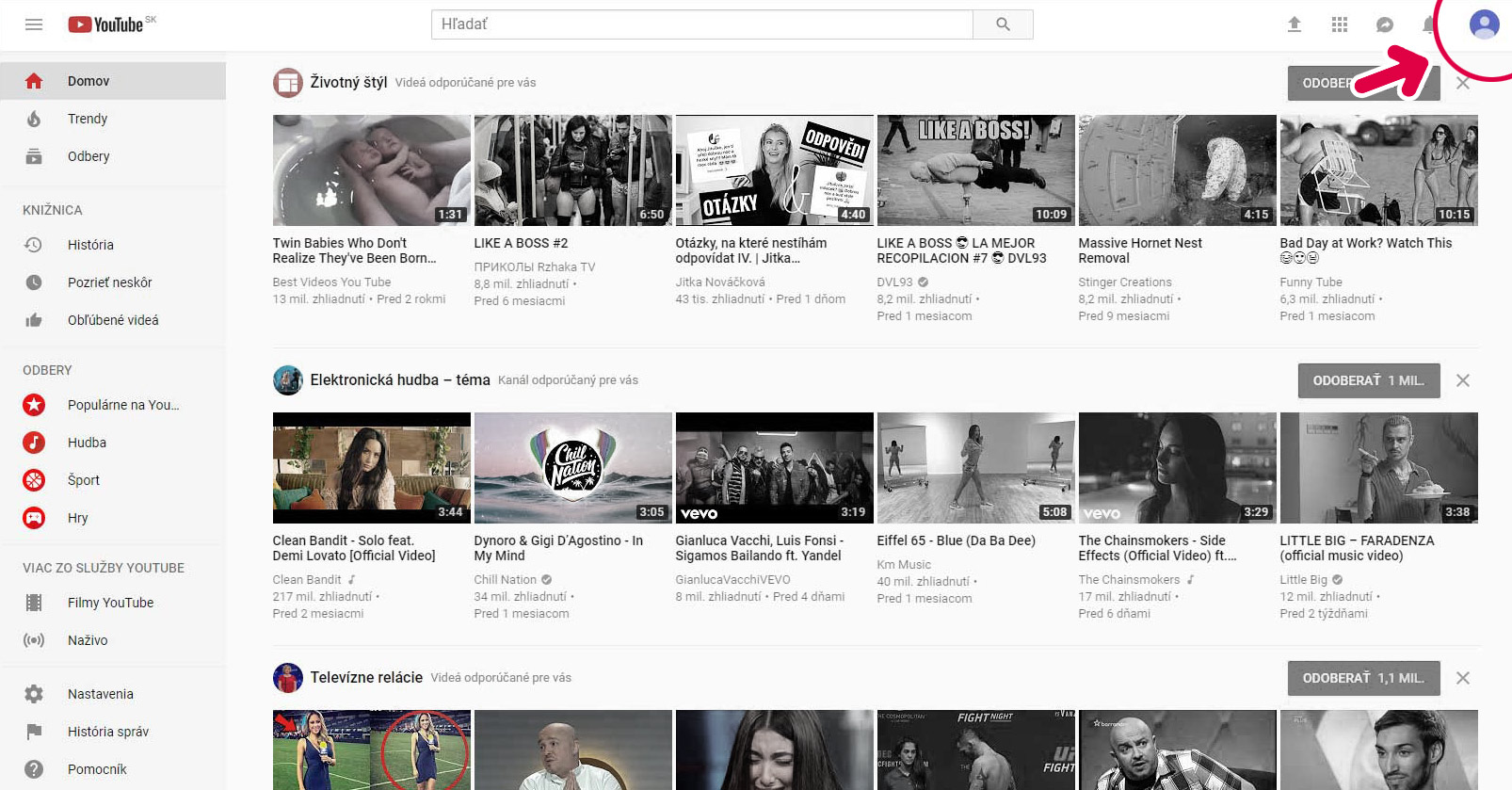Click the Filmy YouTube film icon
The width and height of the screenshot is (1512, 790).
click(x=34, y=603)
